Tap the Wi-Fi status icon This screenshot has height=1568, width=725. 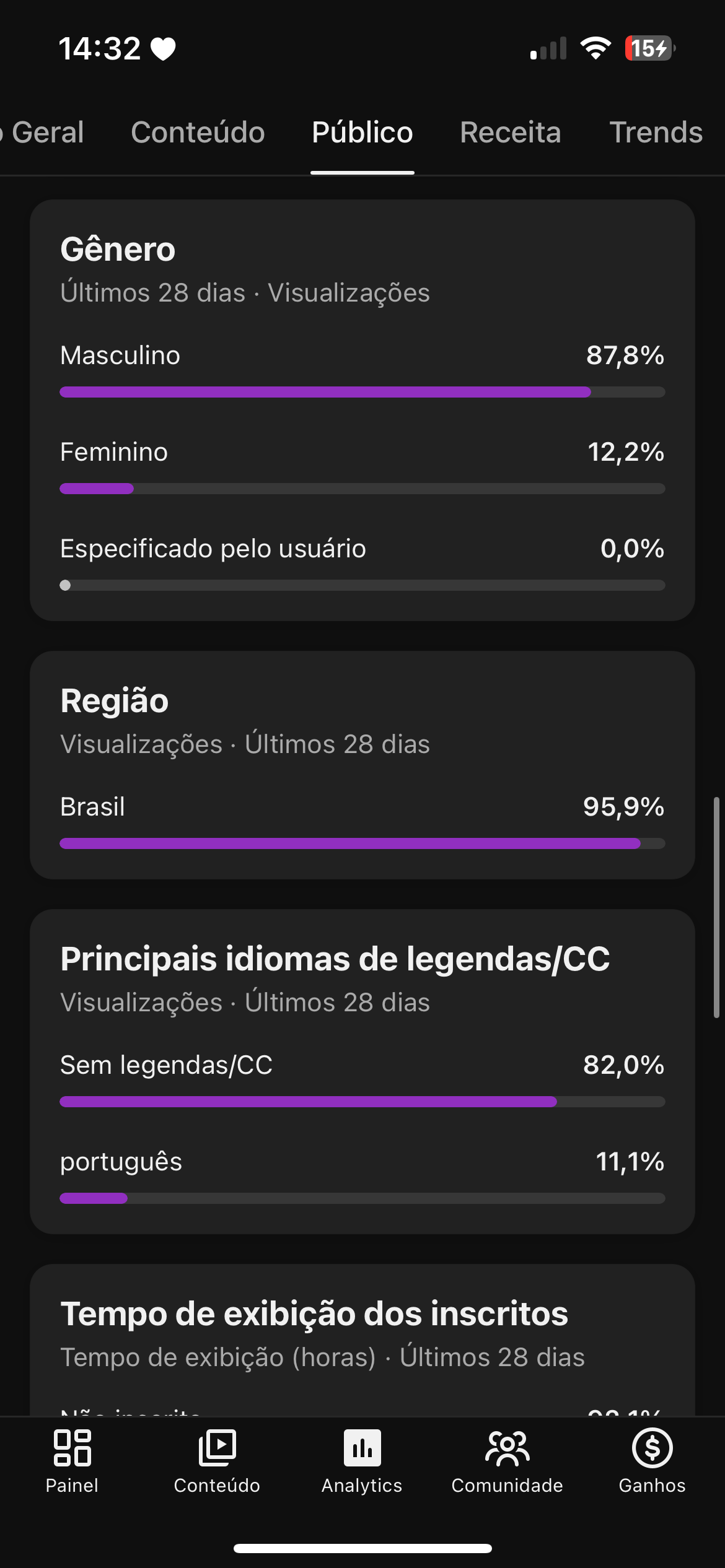(595, 48)
